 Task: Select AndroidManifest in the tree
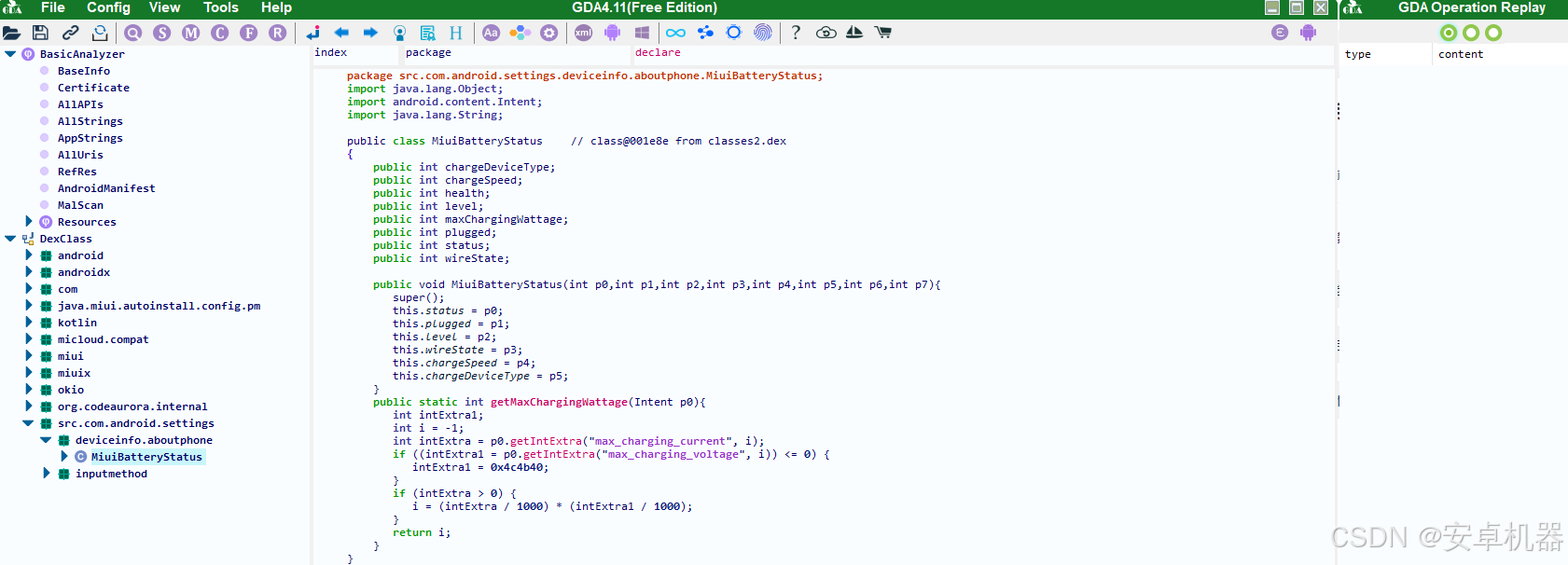[106, 188]
